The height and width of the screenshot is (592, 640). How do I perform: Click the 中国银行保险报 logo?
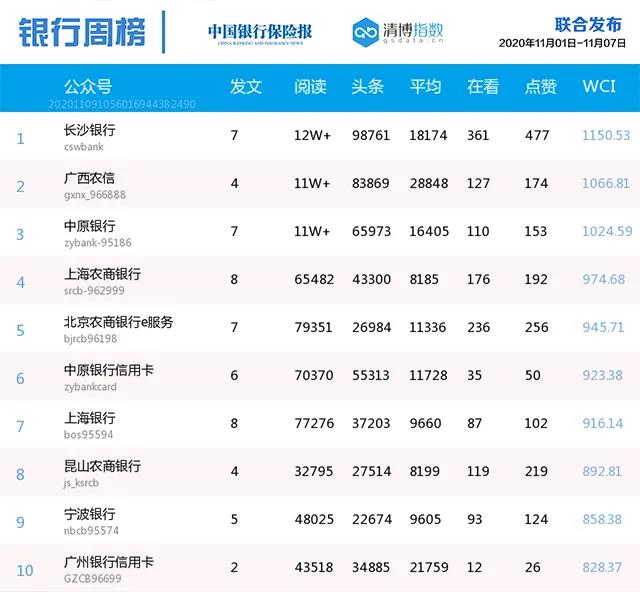pos(260,32)
